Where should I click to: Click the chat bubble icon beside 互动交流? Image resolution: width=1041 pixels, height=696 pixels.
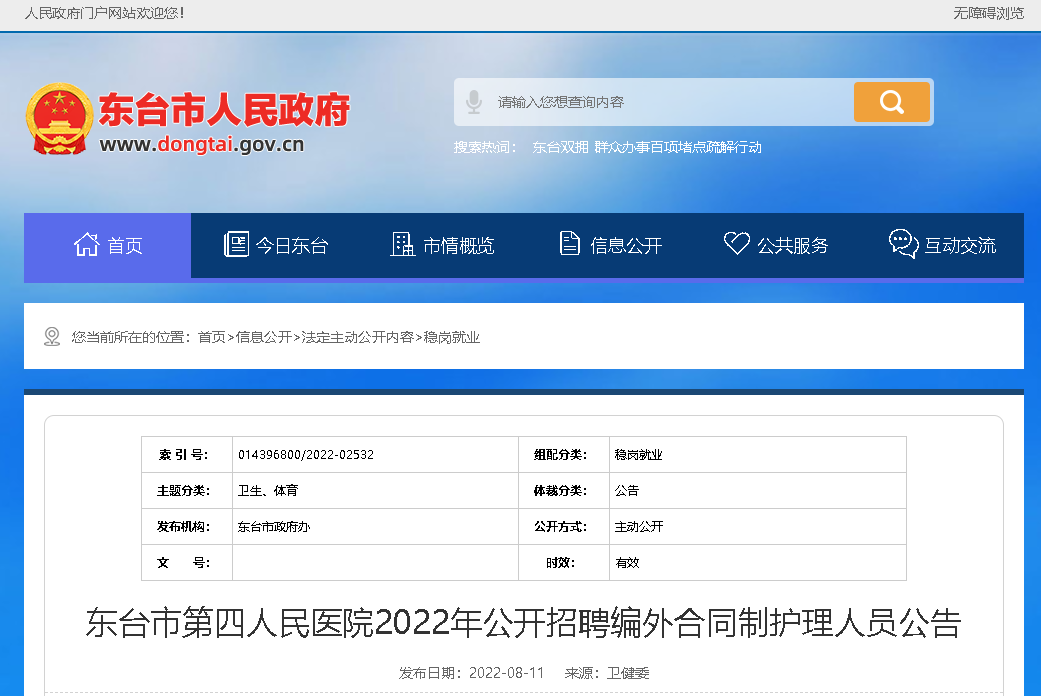(x=903, y=244)
